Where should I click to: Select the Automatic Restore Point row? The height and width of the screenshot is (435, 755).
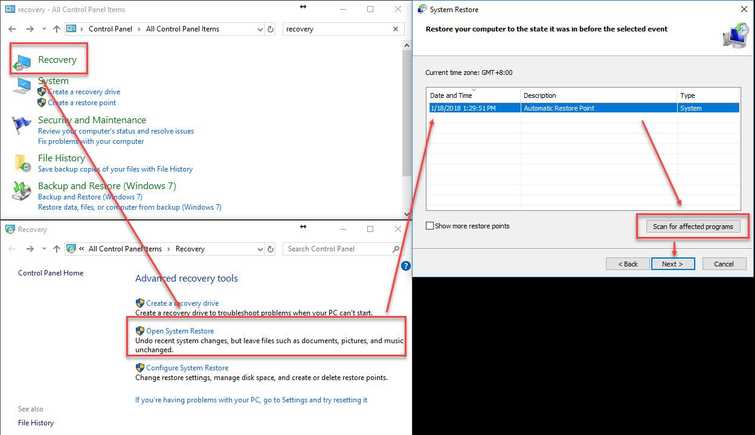coord(584,108)
